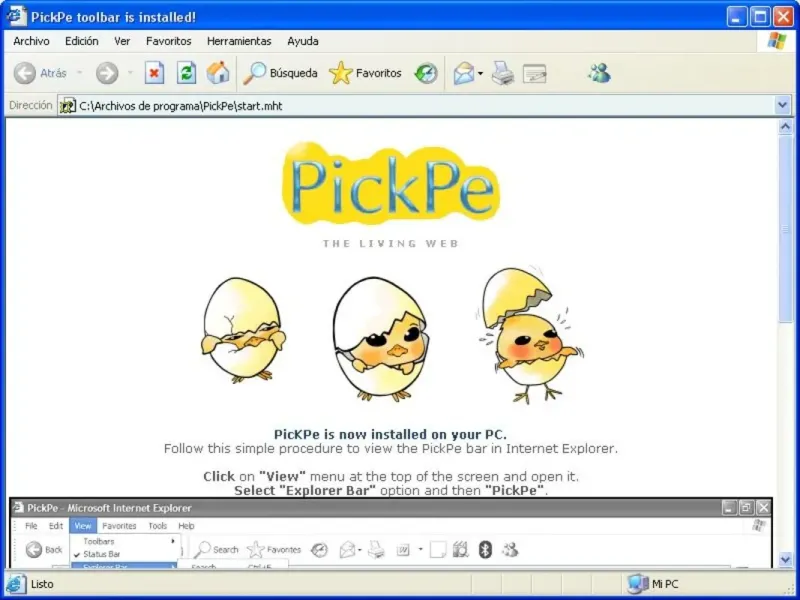Expand the Mail button dropdown arrow
Image resolution: width=800 pixels, height=600 pixels.
[x=480, y=73]
